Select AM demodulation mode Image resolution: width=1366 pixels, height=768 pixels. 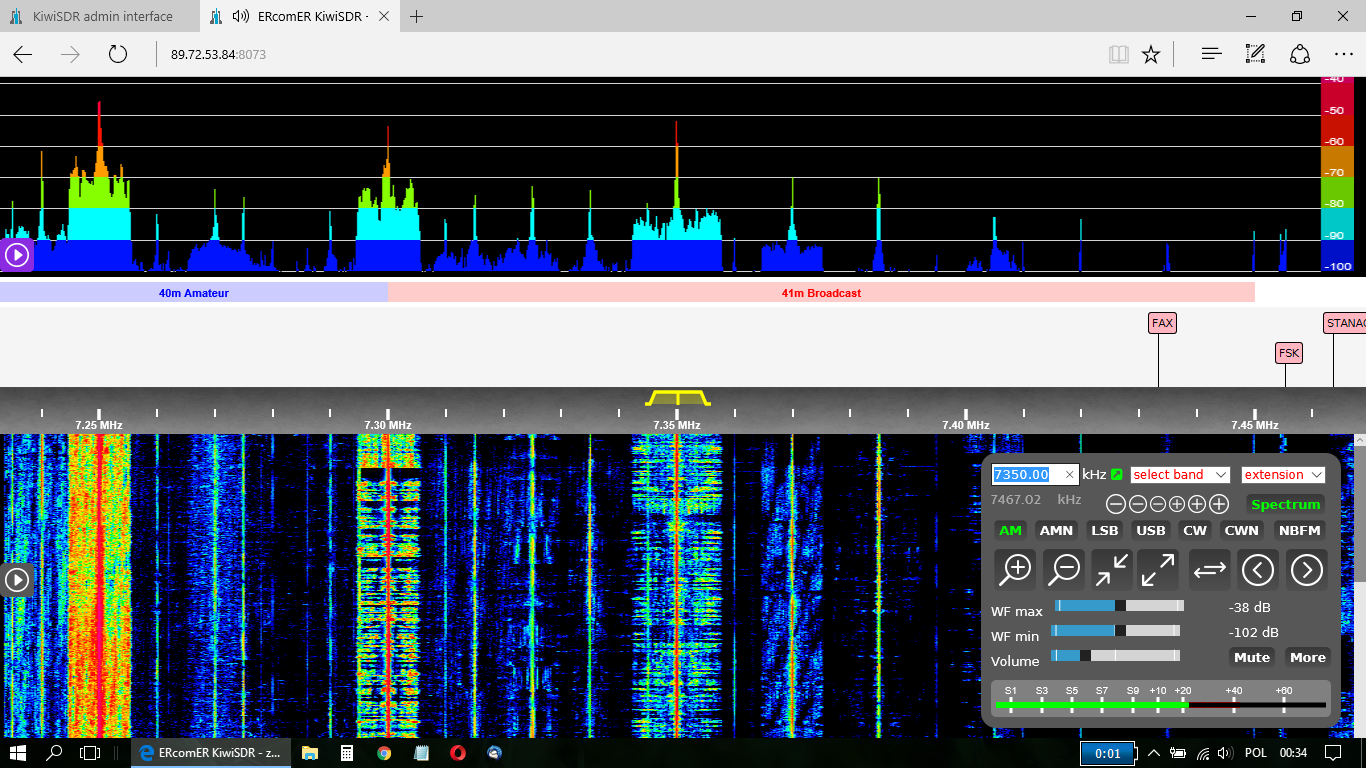(1011, 531)
